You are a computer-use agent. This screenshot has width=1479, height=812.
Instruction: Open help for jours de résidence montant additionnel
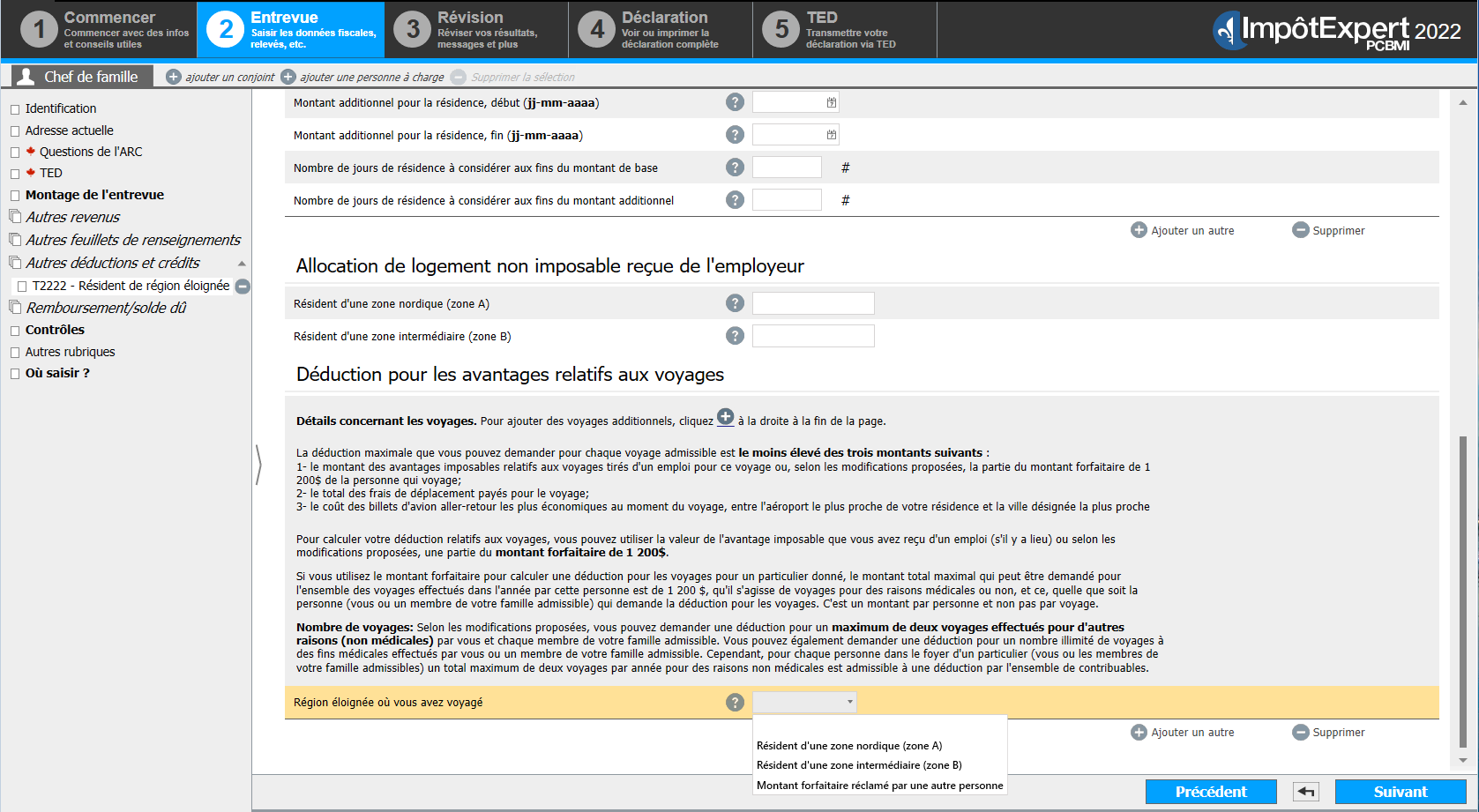(735, 200)
